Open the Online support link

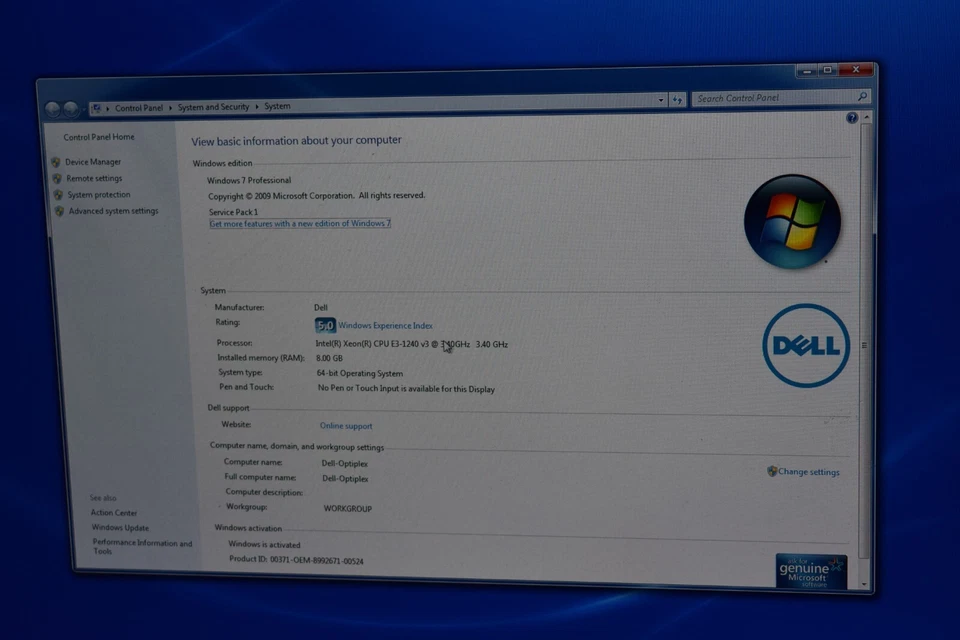click(x=346, y=425)
